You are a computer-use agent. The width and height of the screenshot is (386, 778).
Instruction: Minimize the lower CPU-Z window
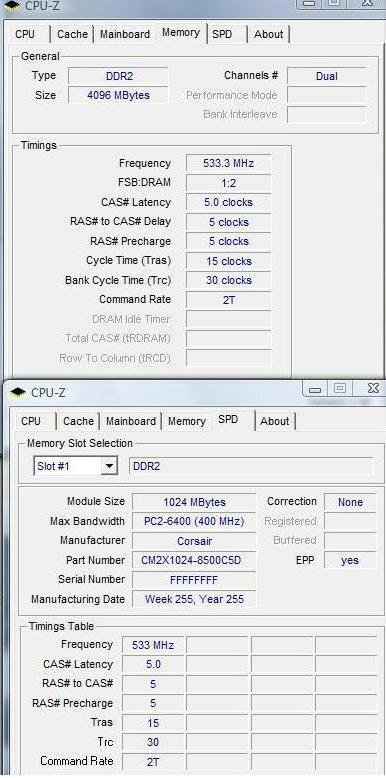(x=315, y=389)
